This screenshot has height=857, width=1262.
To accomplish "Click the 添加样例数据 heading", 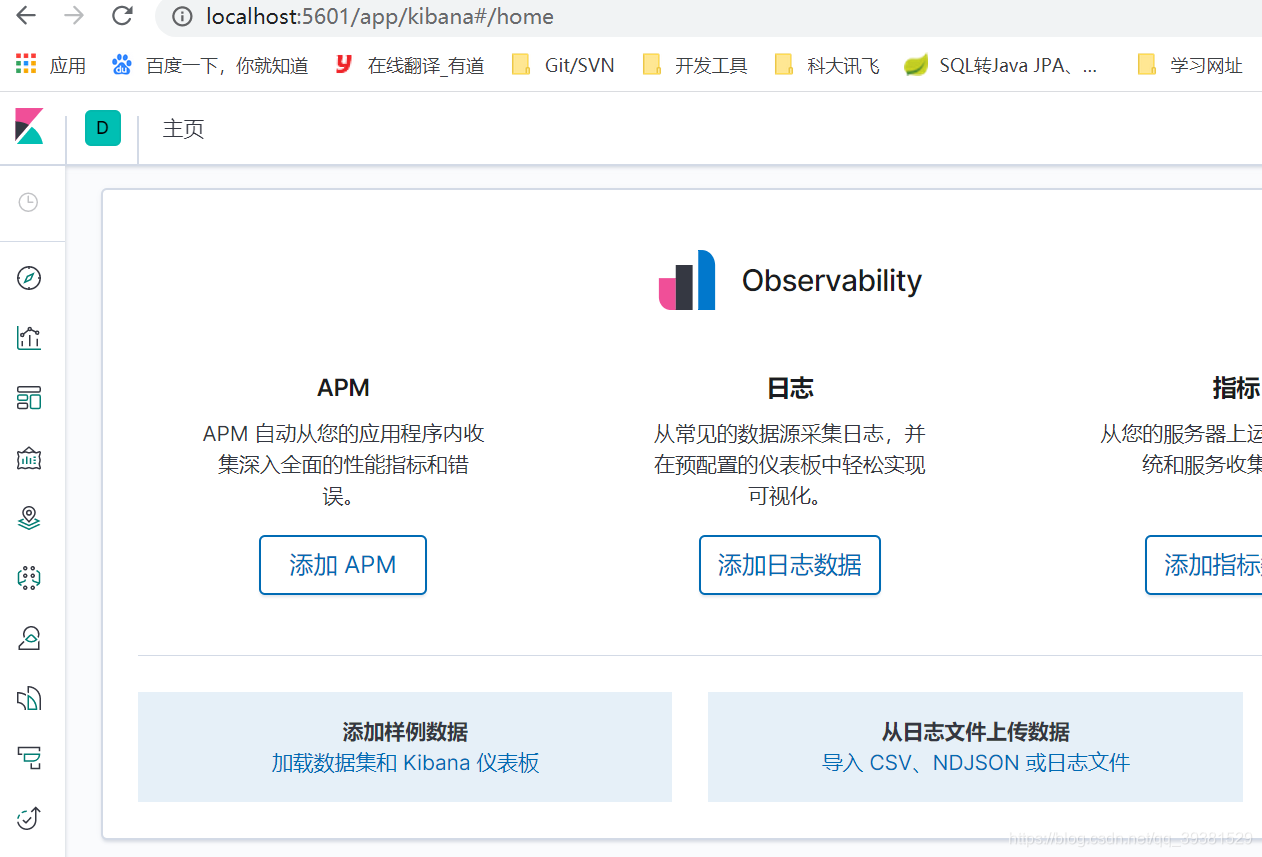I will pos(405,732).
